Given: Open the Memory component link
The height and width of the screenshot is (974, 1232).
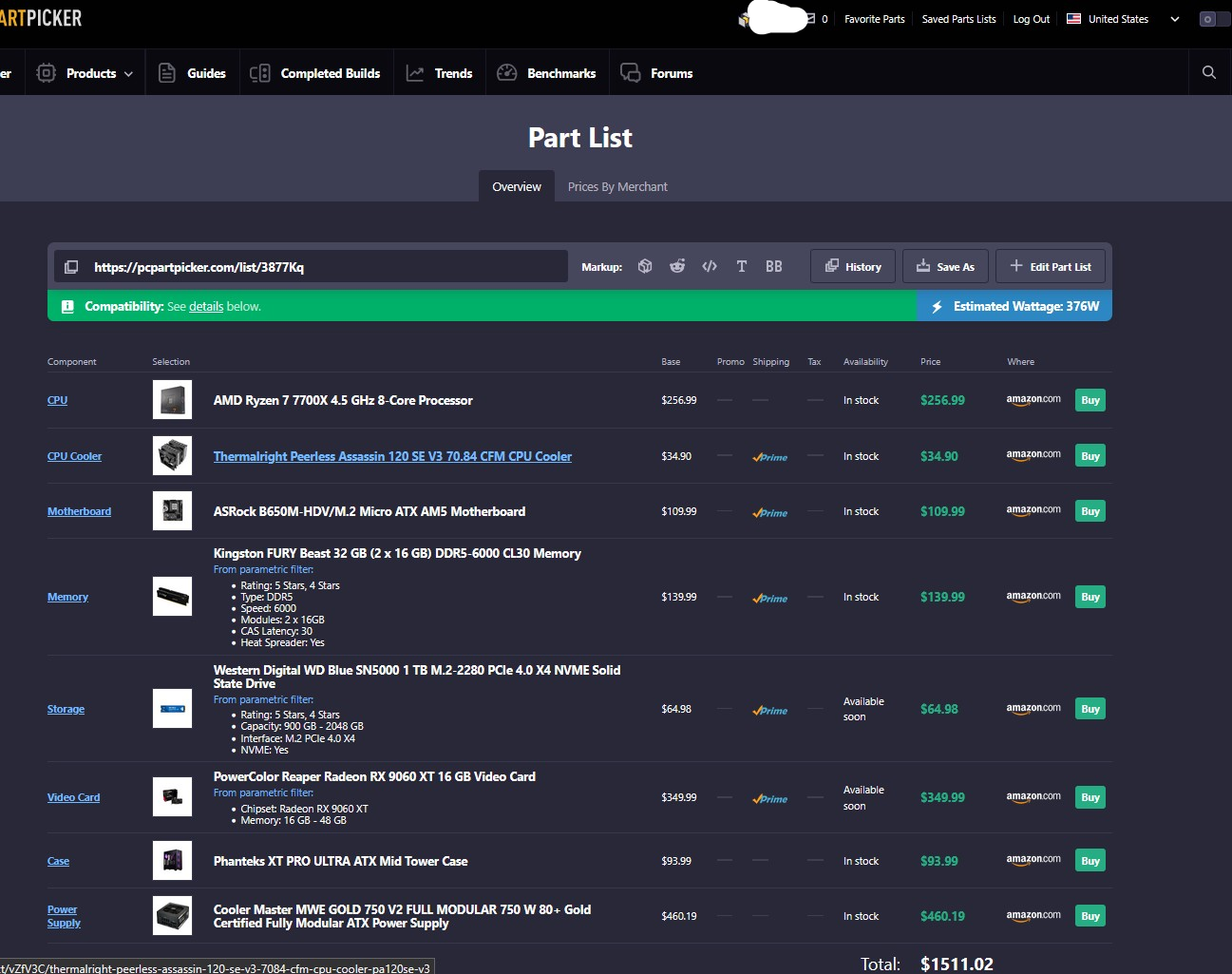Looking at the screenshot, I should point(67,597).
